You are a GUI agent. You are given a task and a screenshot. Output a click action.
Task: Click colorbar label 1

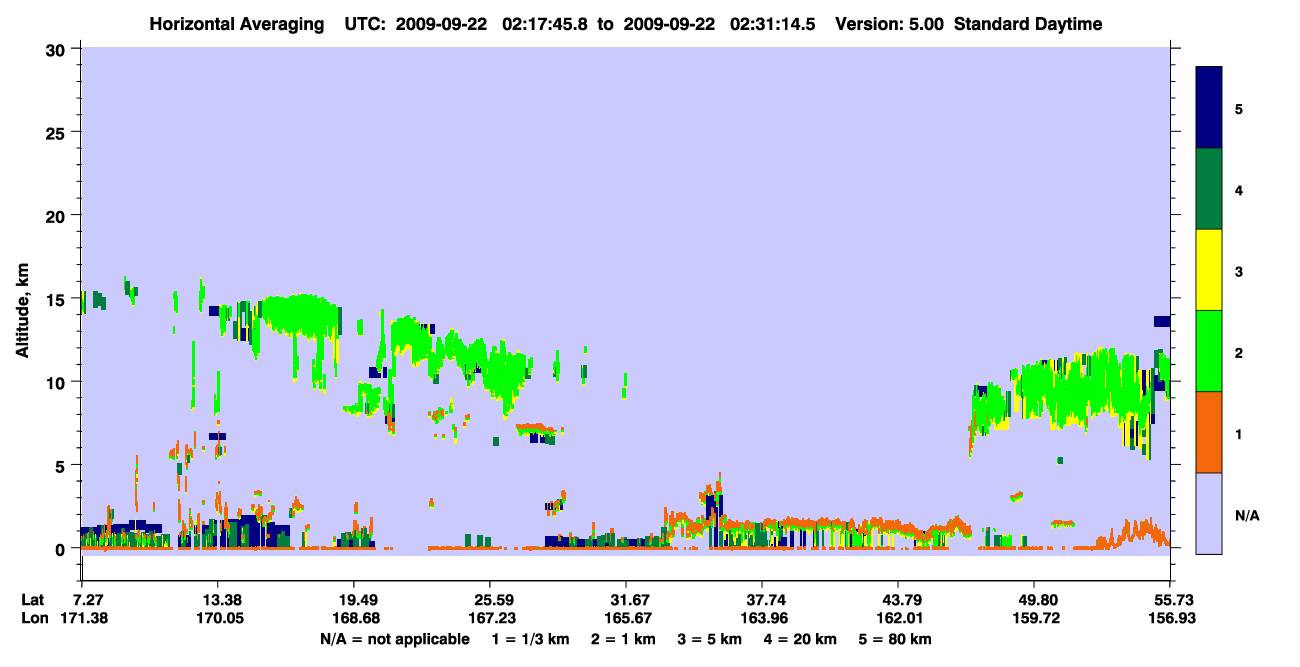coord(1239,433)
